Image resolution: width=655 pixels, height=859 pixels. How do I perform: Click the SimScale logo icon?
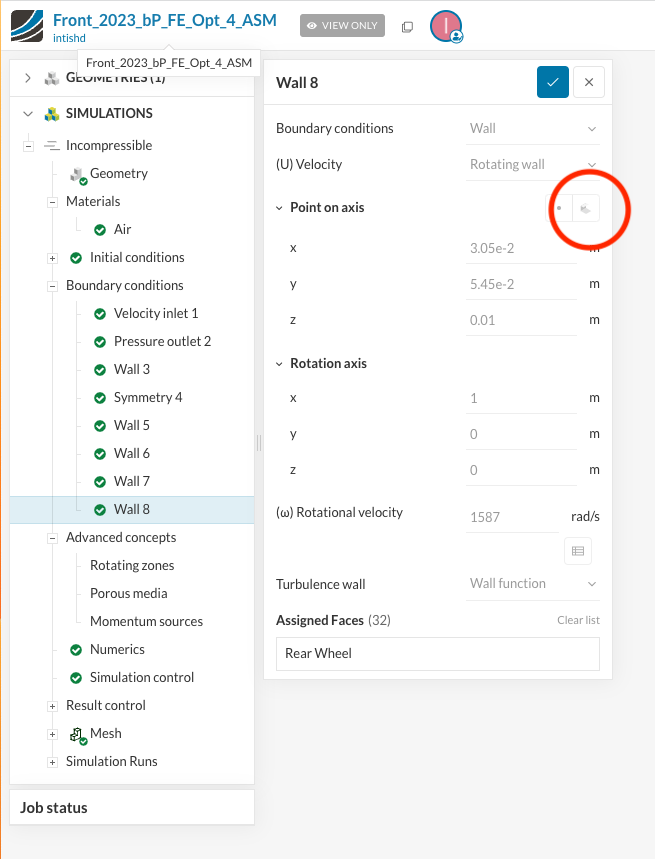pos(26,26)
